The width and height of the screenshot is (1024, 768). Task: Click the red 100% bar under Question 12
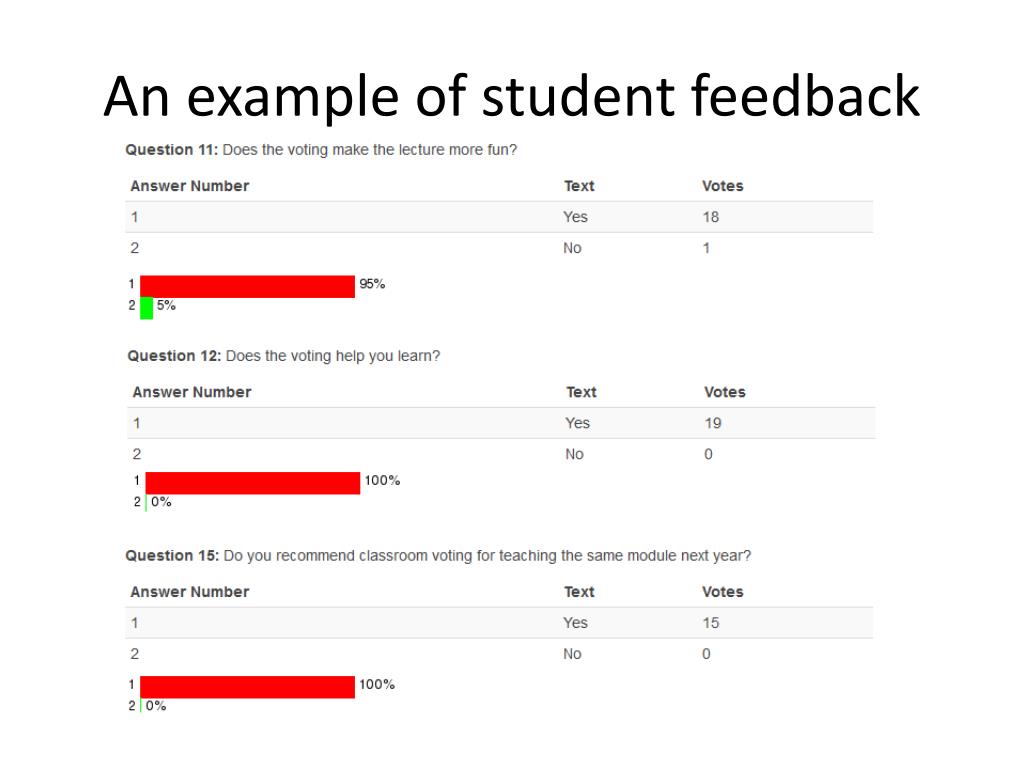pyautogui.click(x=253, y=483)
